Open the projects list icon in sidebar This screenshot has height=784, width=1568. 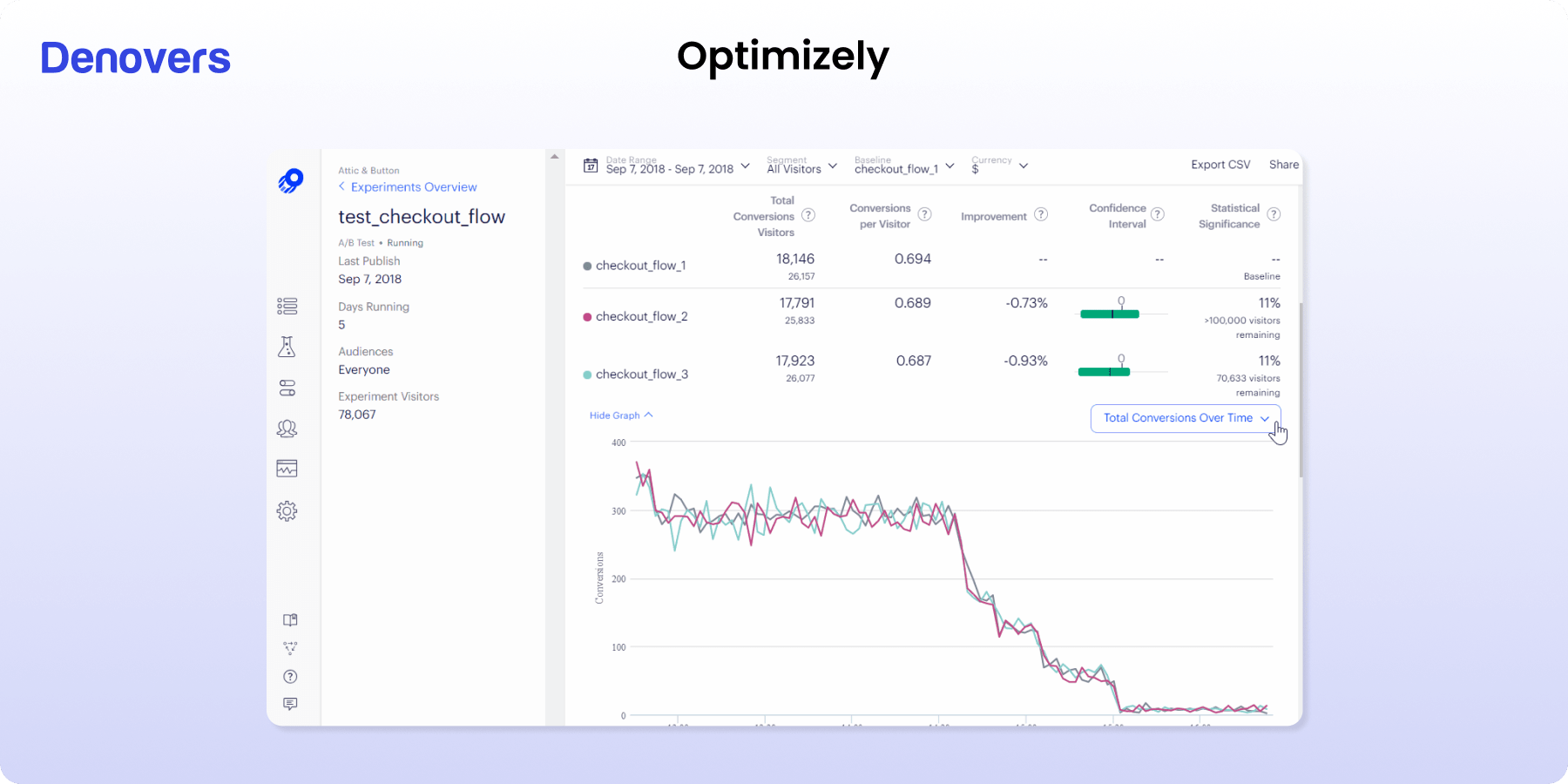tap(287, 306)
